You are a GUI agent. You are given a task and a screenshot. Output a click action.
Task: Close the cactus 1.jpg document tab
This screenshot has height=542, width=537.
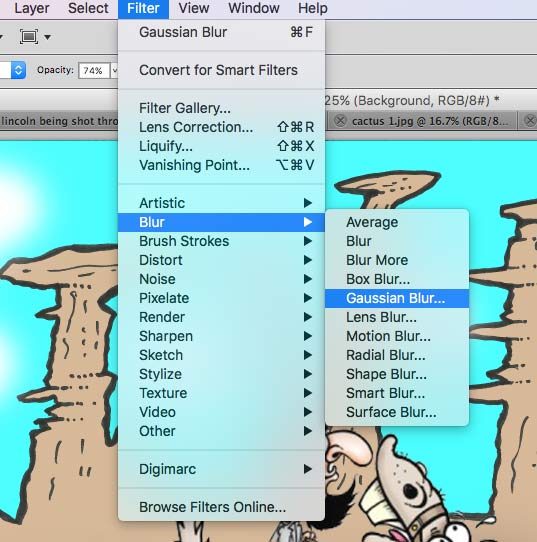pos(340,121)
